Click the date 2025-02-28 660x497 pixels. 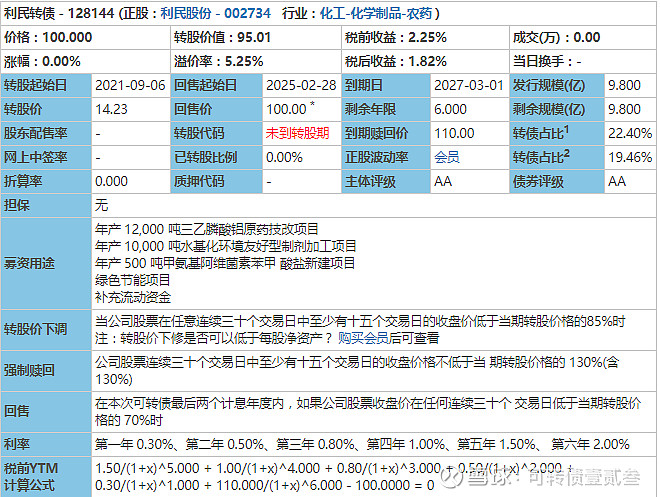click(301, 85)
